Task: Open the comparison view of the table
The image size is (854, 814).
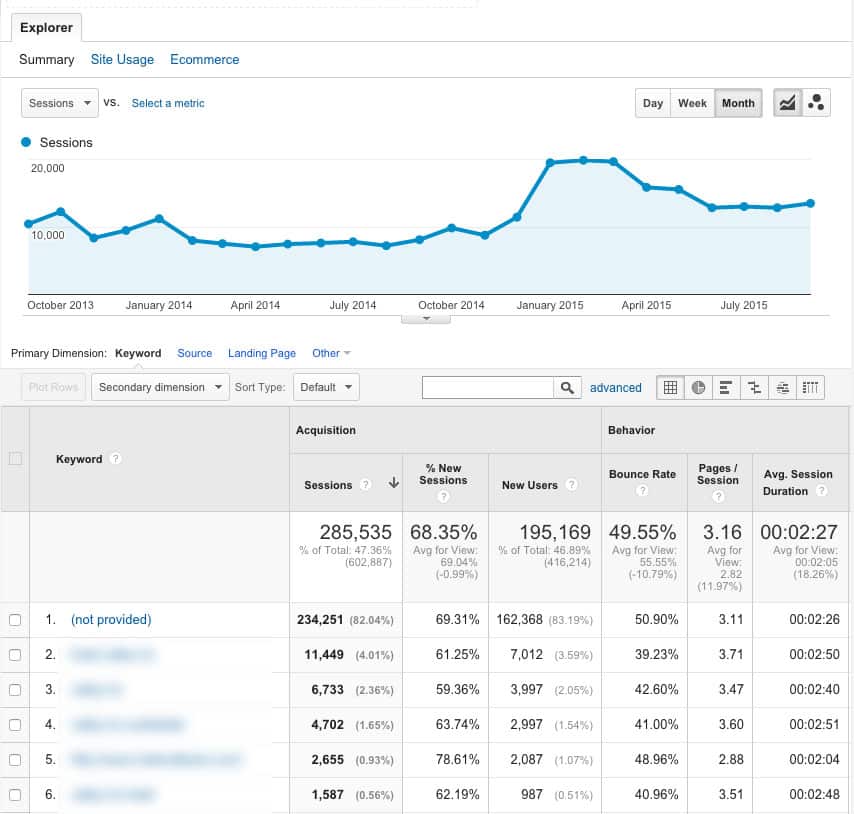Action: (754, 387)
